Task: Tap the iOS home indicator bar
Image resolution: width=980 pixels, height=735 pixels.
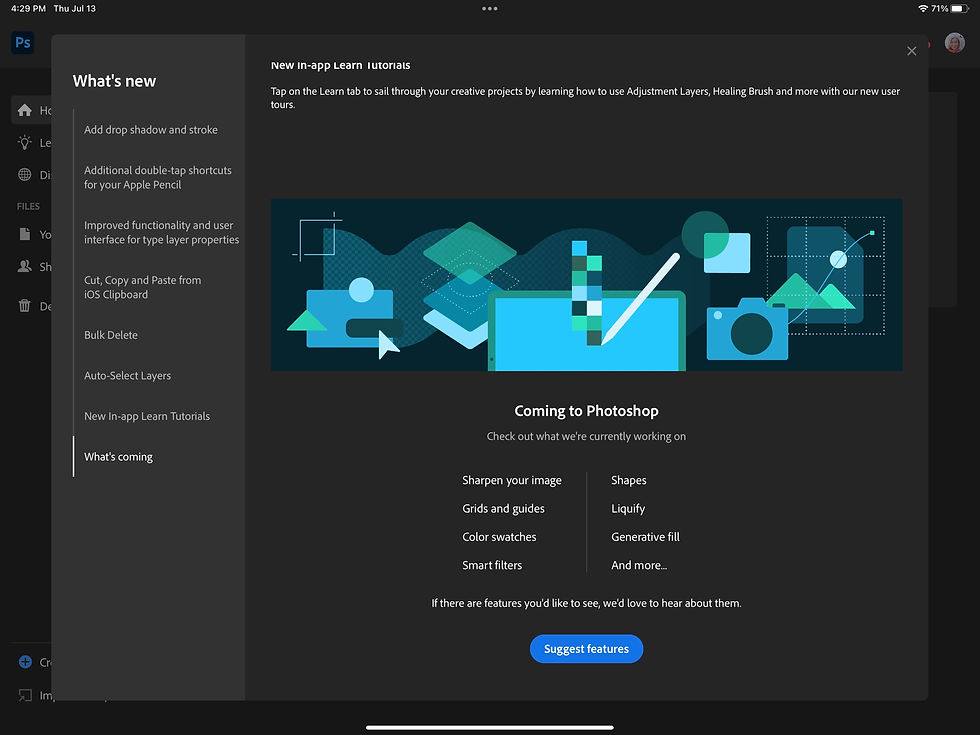Action: pos(489,728)
